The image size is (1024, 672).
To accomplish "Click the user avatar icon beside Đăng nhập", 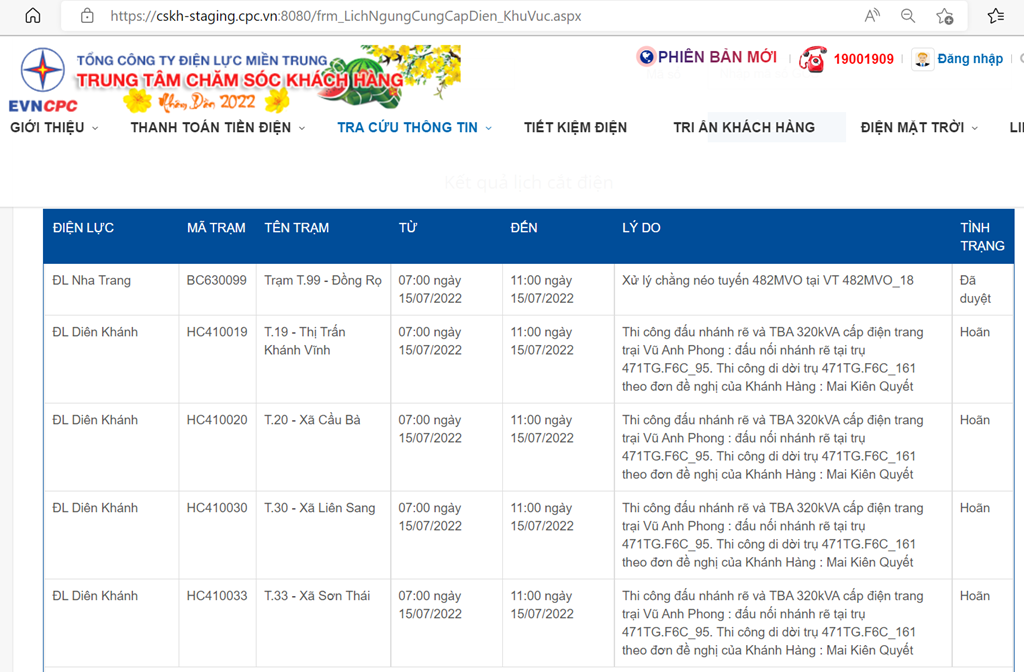I will tap(922, 59).
